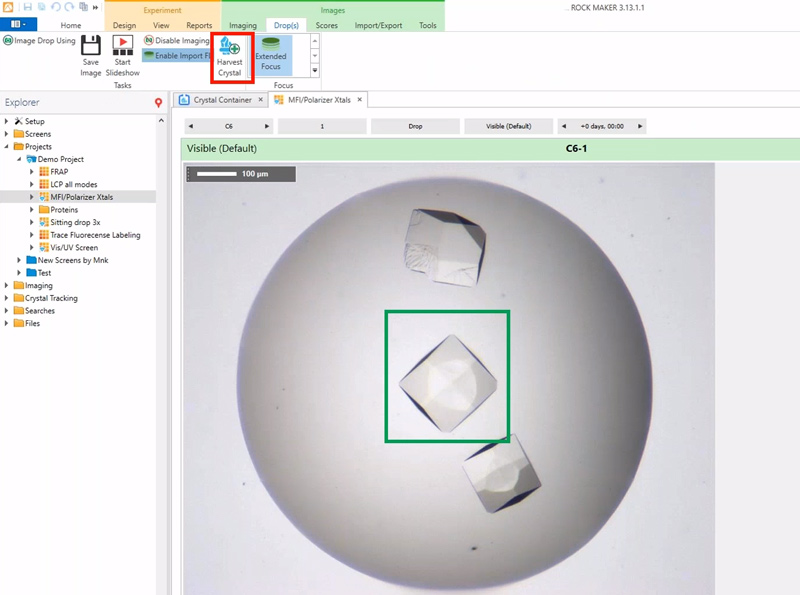The width and height of the screenshot is (800, 595).
Task: Go to next well after C6
Action: 266,127
